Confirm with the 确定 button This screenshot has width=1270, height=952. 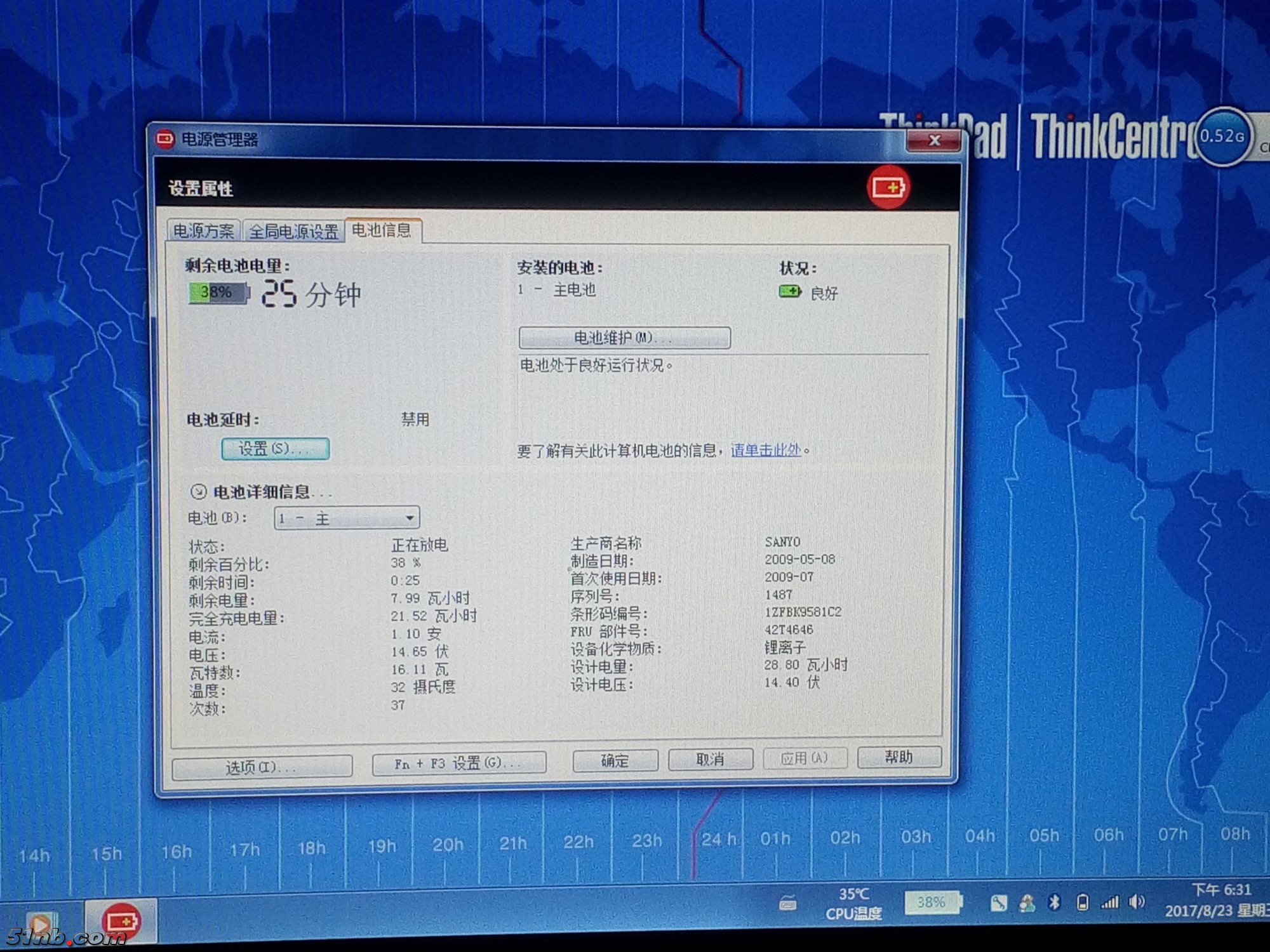coord(615,760)
